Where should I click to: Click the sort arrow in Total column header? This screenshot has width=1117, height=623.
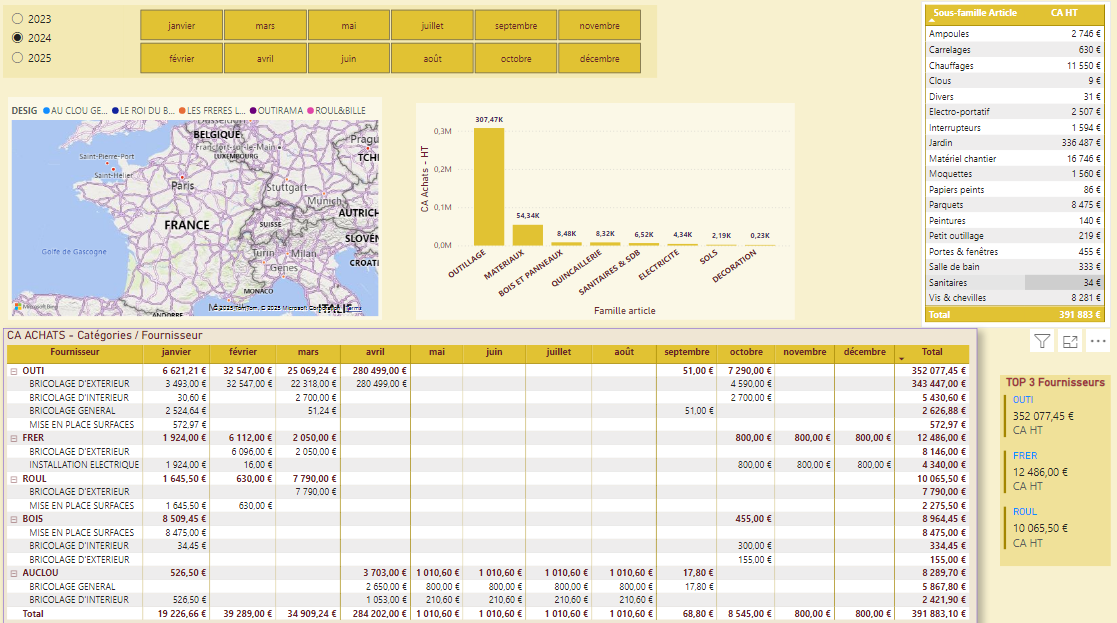(903, 357)
